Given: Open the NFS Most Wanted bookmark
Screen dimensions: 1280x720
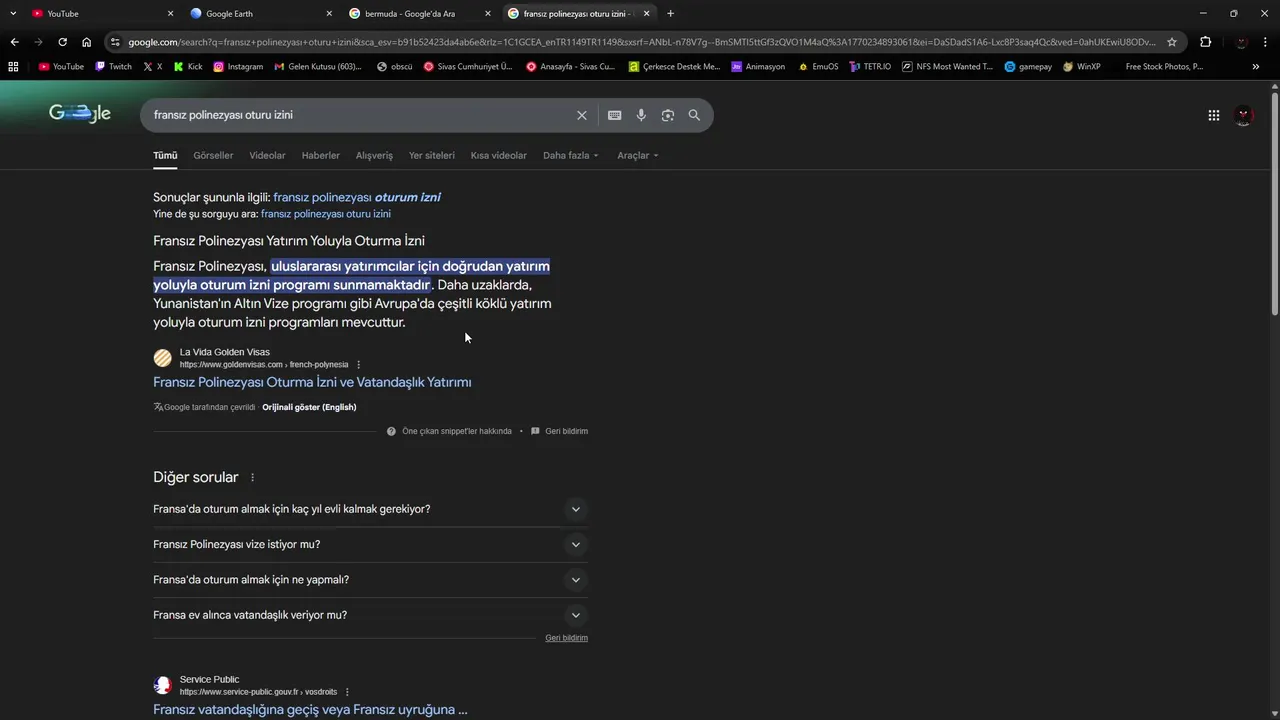Looking at the screenshot, I should [x=947, y=67].
